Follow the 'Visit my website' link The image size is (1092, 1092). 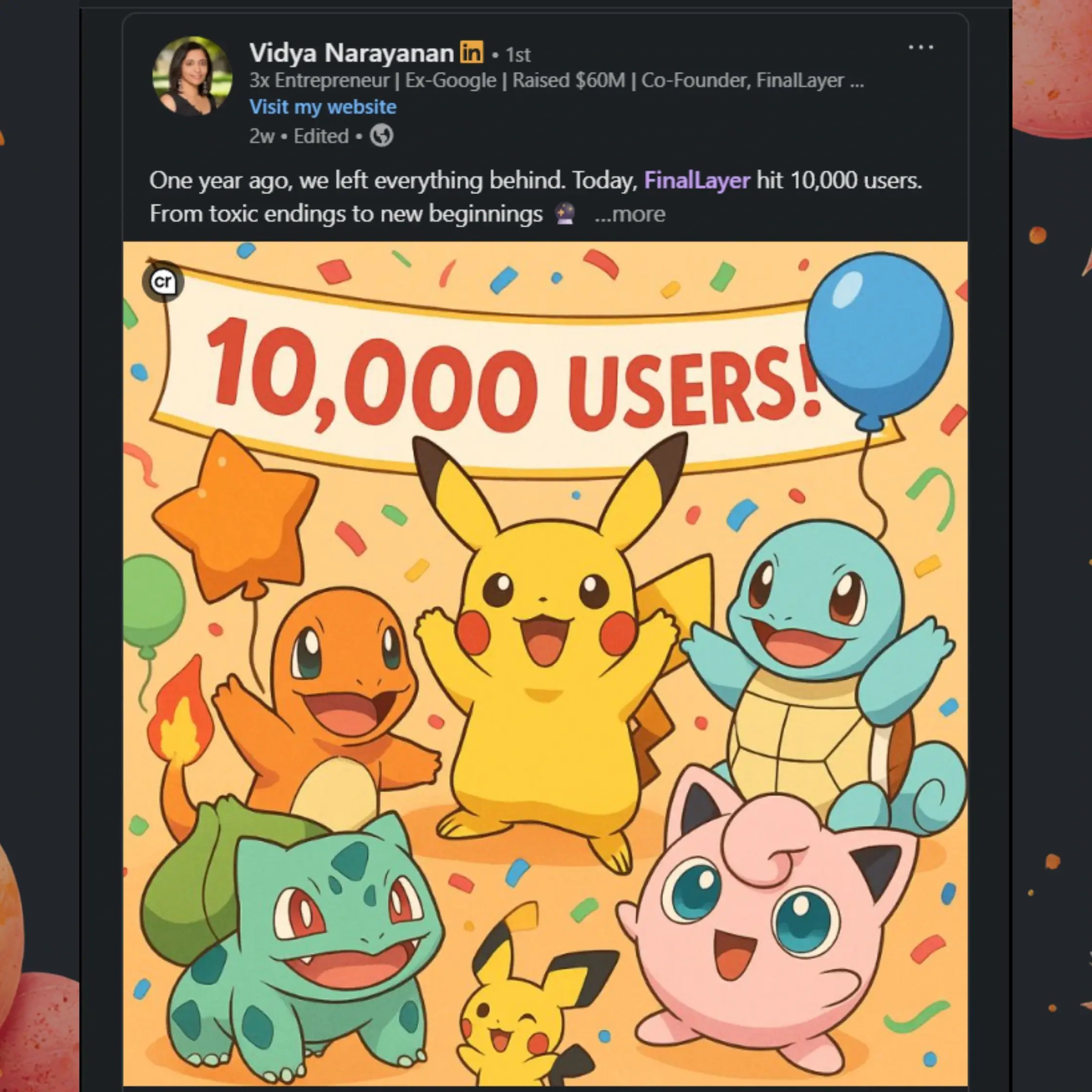coord(323,107)
